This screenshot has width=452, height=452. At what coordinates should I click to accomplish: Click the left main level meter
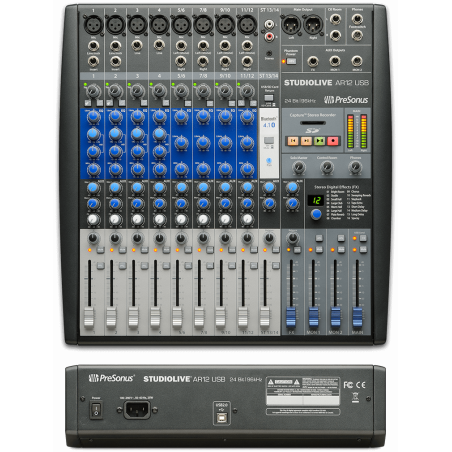[350, 131]
